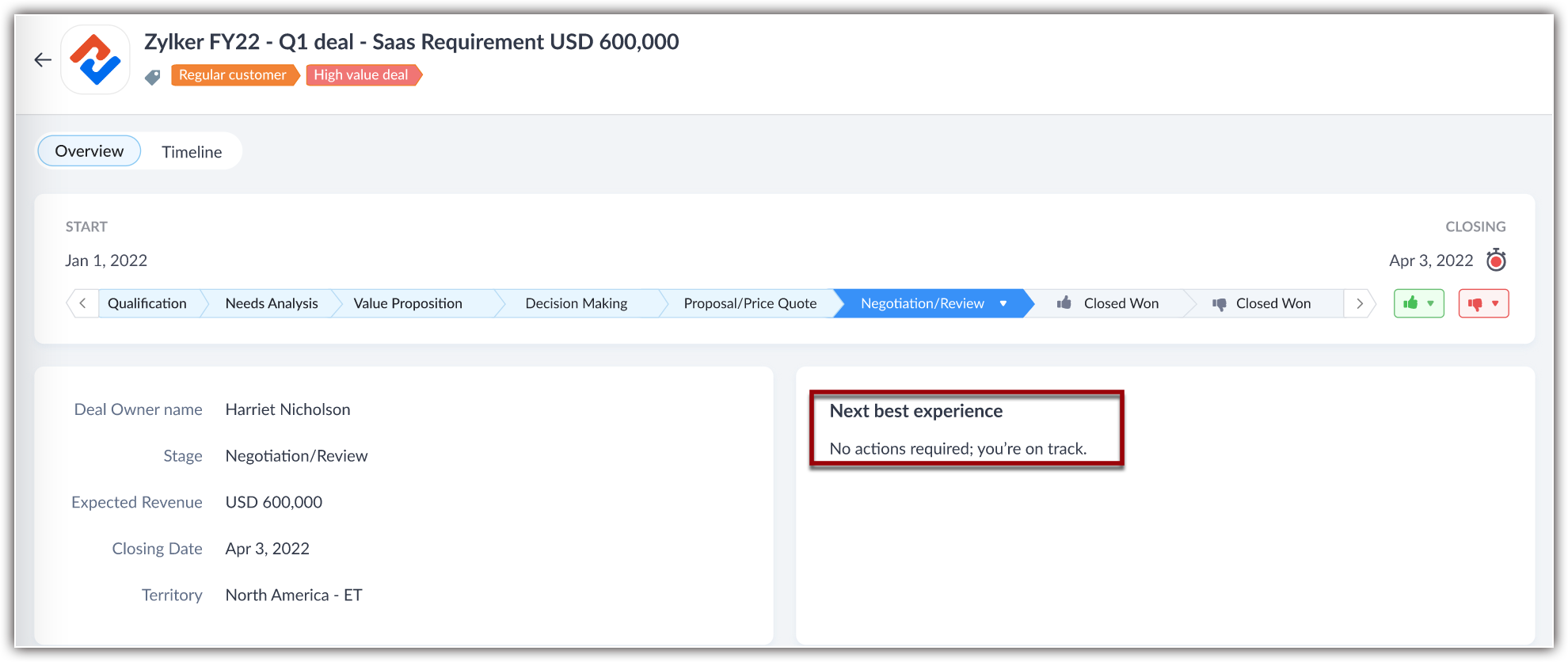The height and width of the screenshot is (662, 1568).
Task: Select the Qualification stage
Action: (147, 303)
